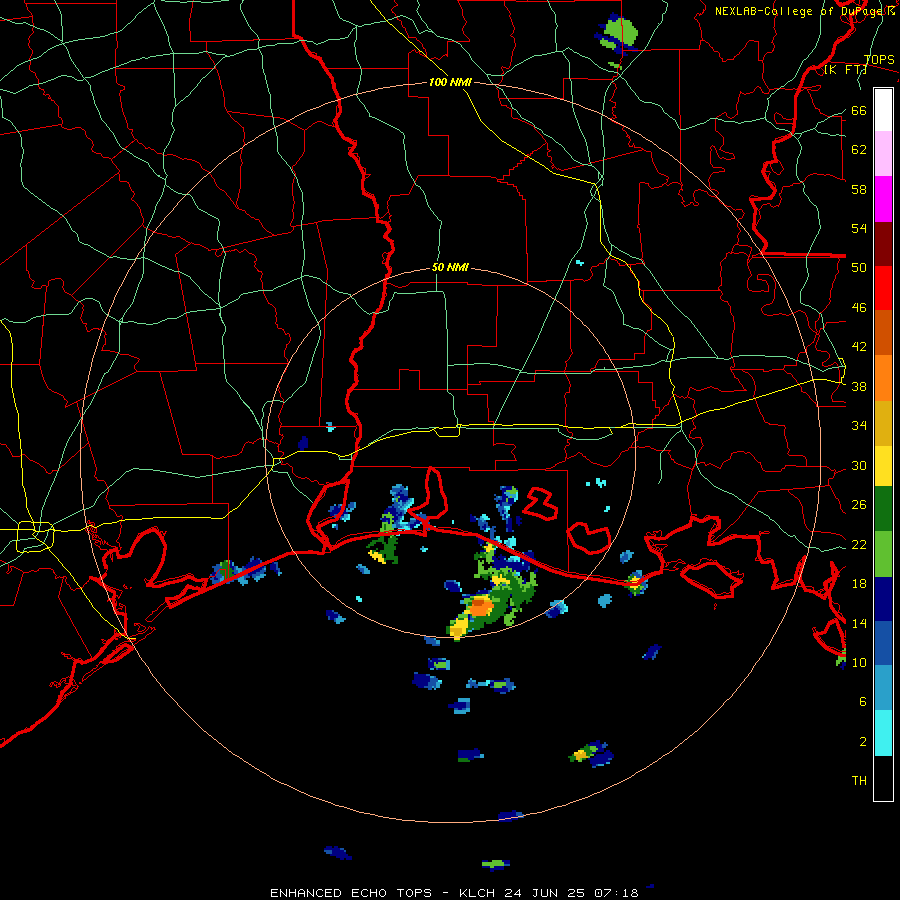This screenshot has width=900, height=900.
Task: Click the "TH" threshold label
Action: (x=859, y=780)
